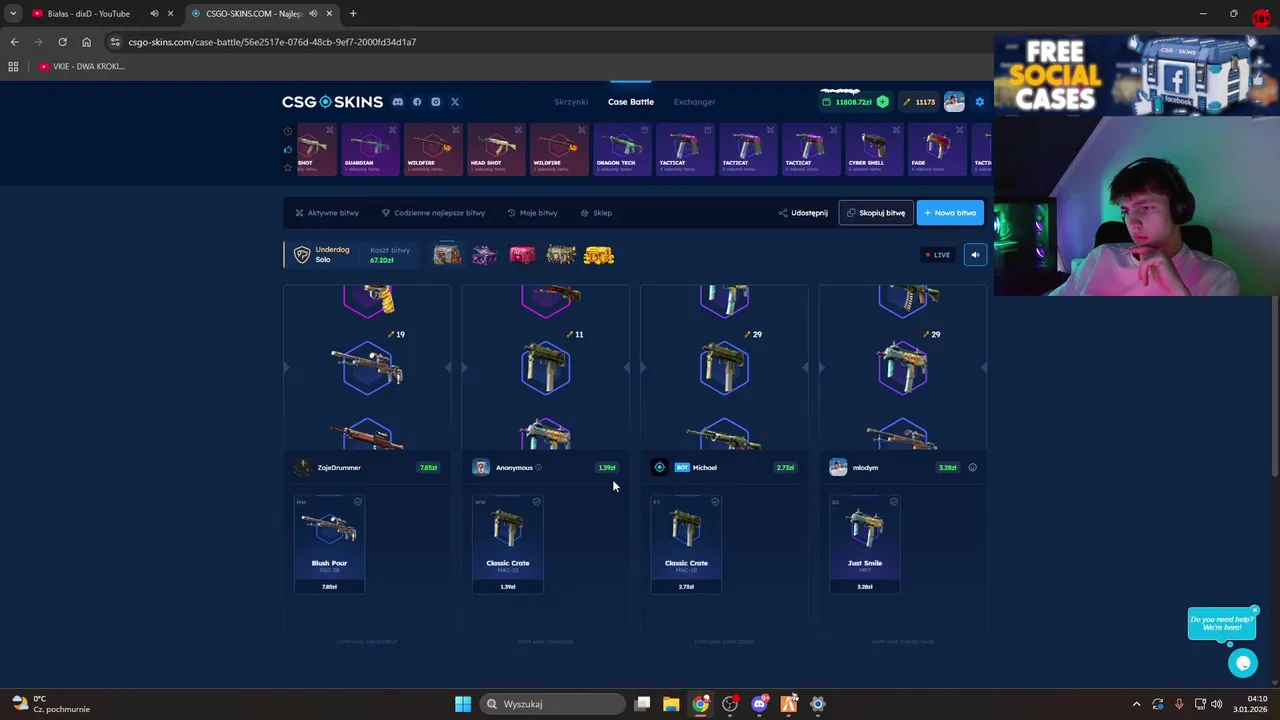Image resolution: width=1280 pixels, height=720 pixels.
Task: Dismiss the 'Do you need help?' popup
Action: click(x=1254, y=610)
